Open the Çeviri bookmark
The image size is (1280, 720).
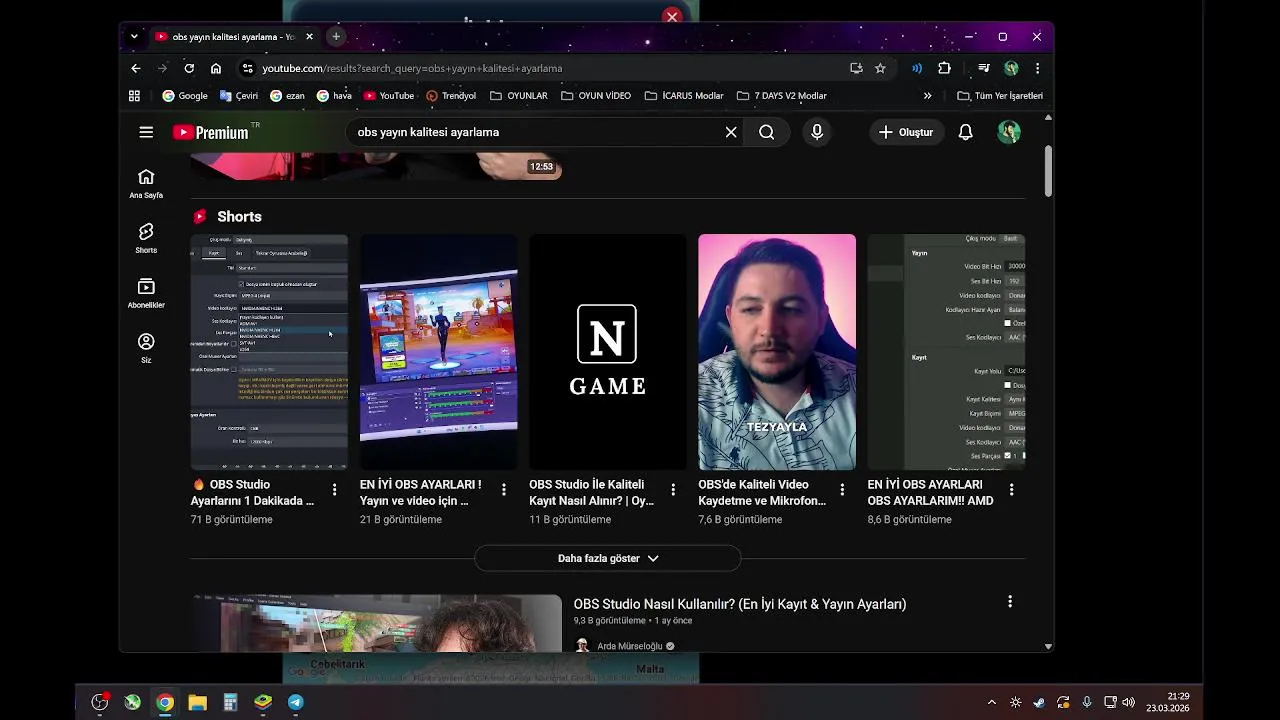click(x=239, y=96)
